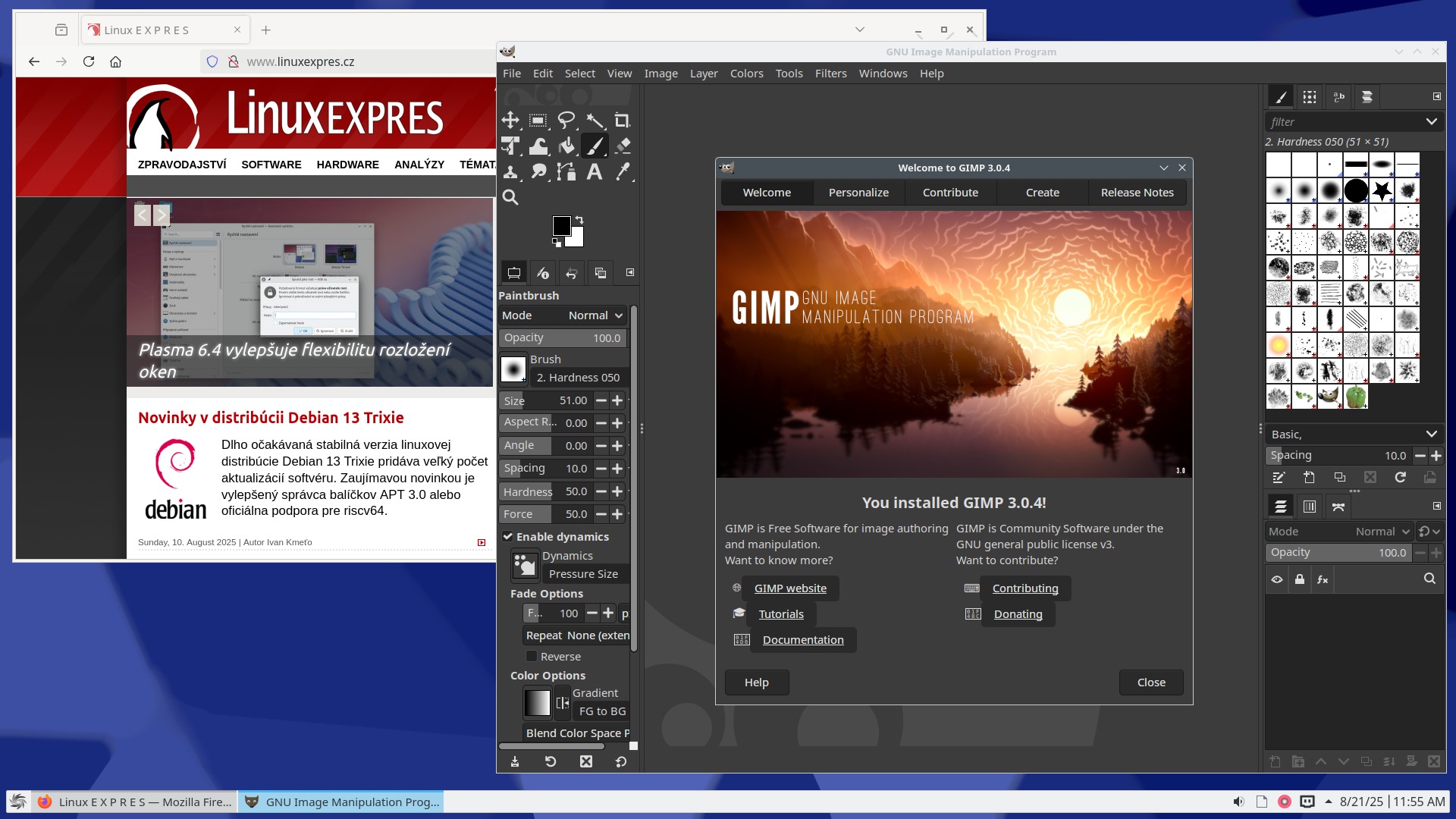The image size is (1456, 819).
Task: Increase the brush Size with plus button
Action: pos(617,400)
